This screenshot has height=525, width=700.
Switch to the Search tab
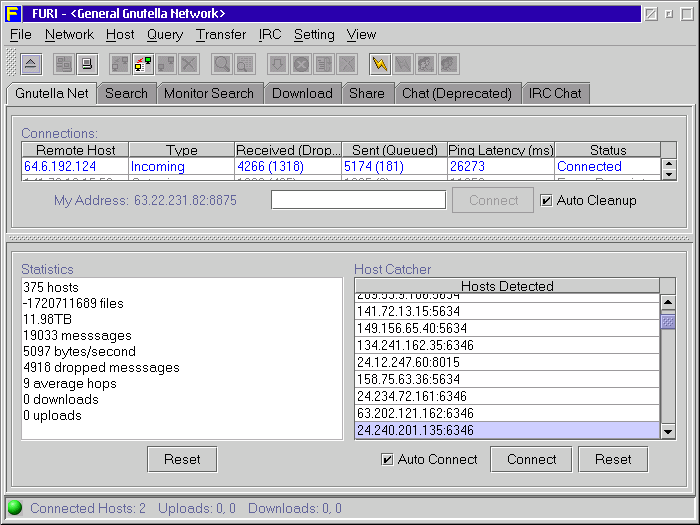pos(126,93)
